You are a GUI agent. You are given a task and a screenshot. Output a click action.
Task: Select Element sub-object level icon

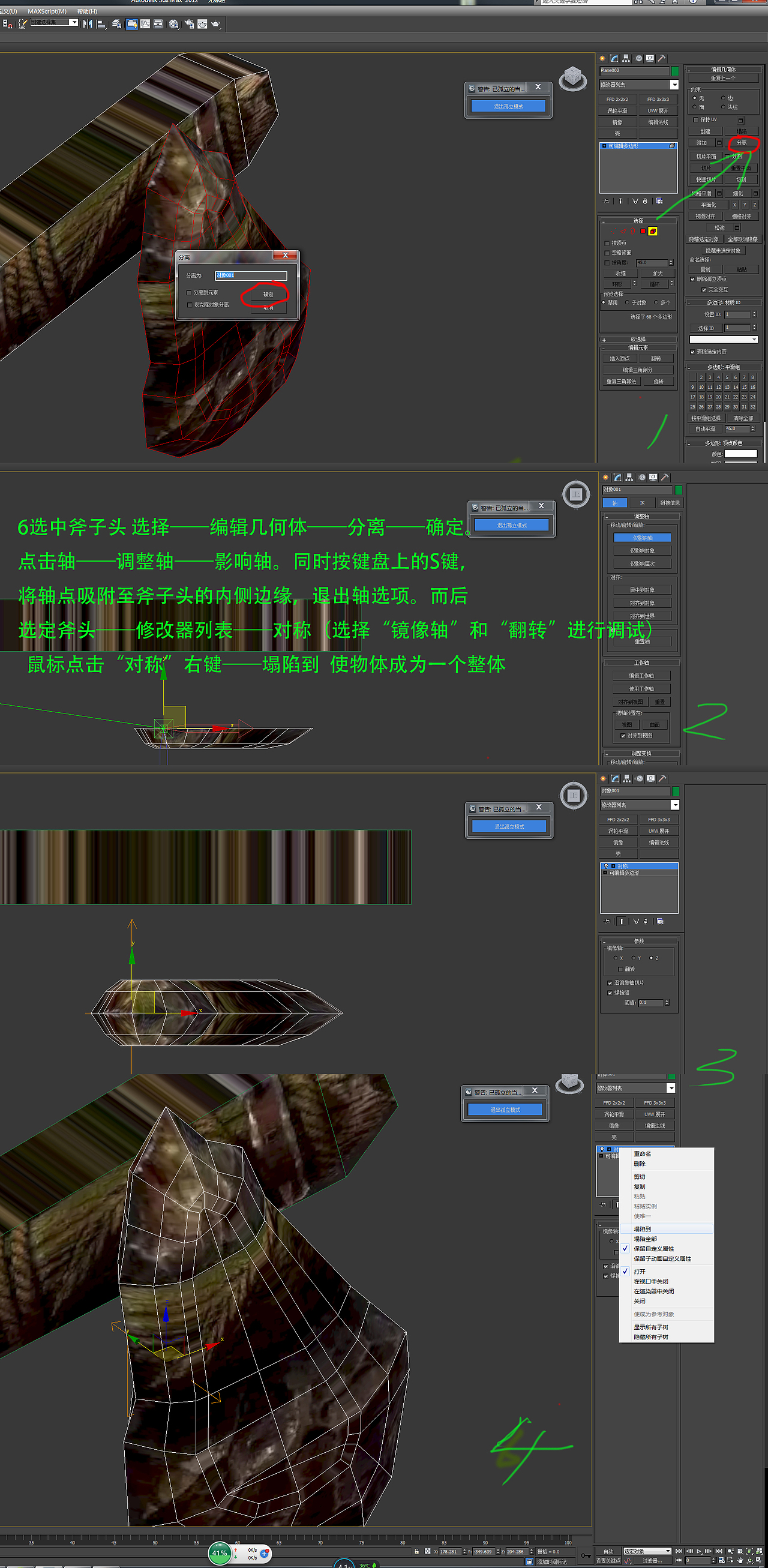click(653, 231)
